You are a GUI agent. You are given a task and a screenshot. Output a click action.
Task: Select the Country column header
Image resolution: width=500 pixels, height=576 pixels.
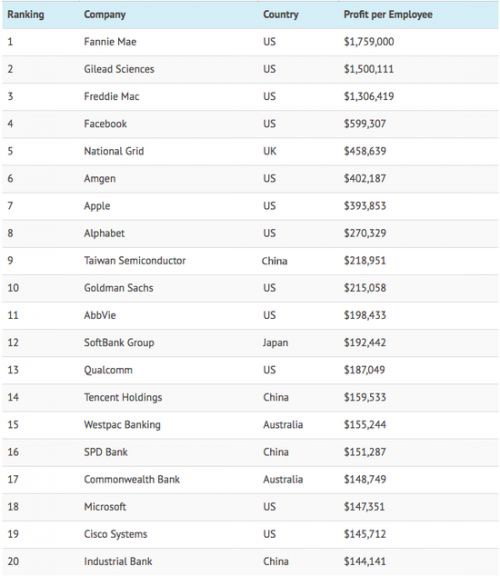[x=281, y=15]
